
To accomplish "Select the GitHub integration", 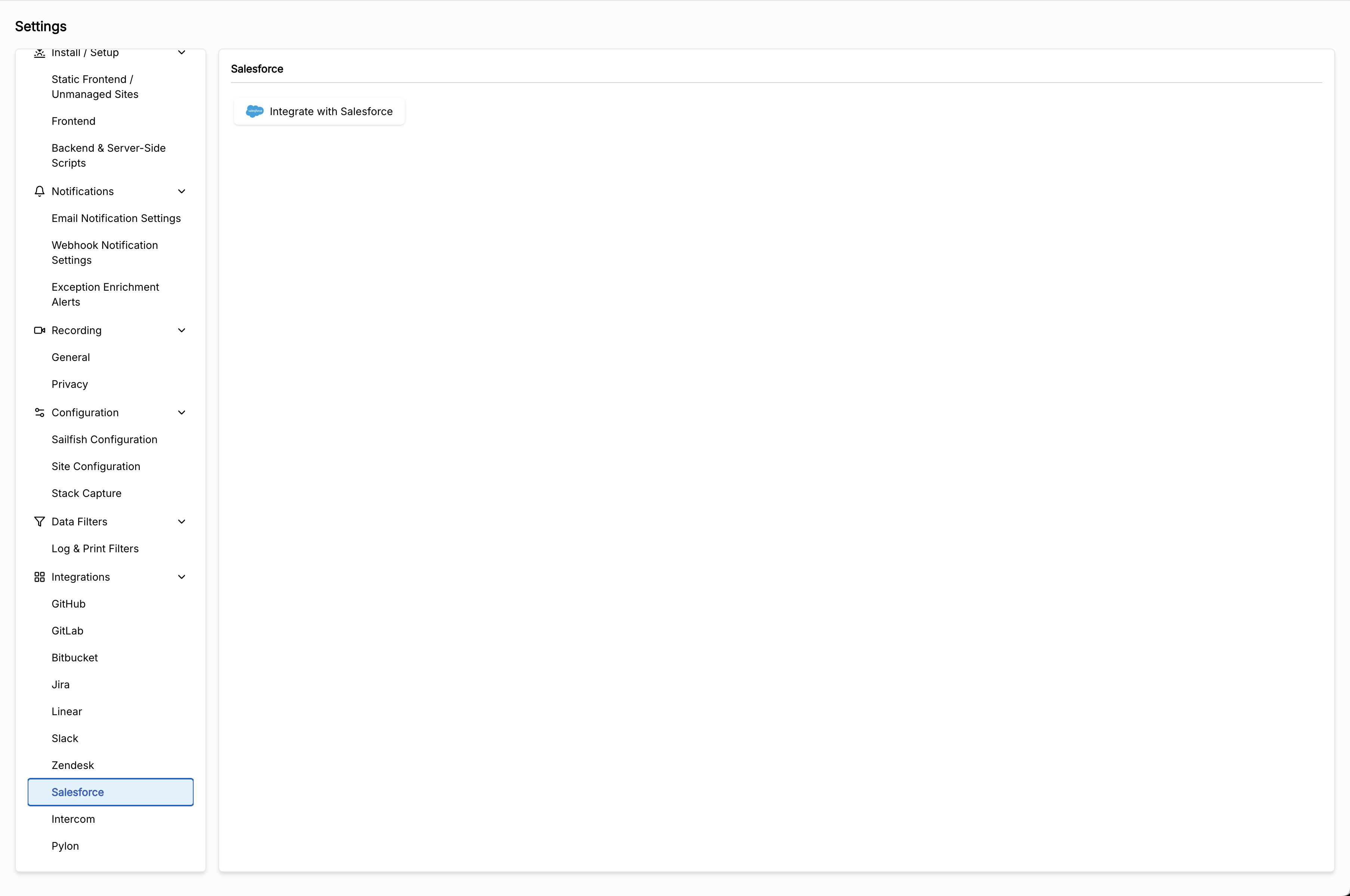I will click(110, 604).
